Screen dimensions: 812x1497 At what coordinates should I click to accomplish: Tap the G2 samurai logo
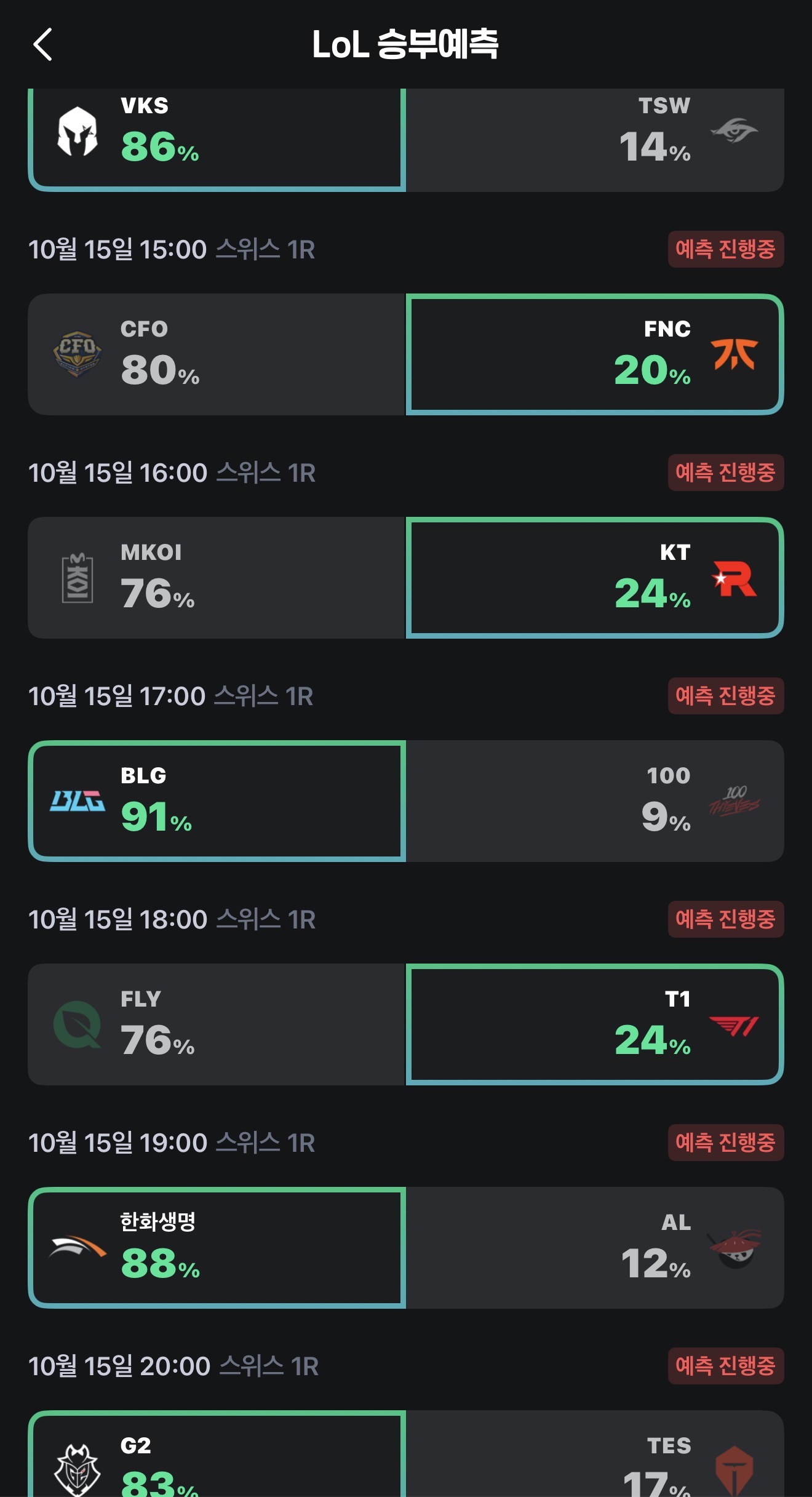tap(78, 1469)
